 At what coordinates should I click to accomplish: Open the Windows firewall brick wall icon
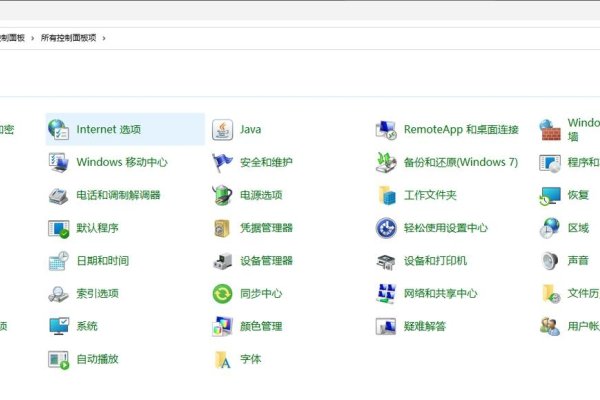pos(550,130)
